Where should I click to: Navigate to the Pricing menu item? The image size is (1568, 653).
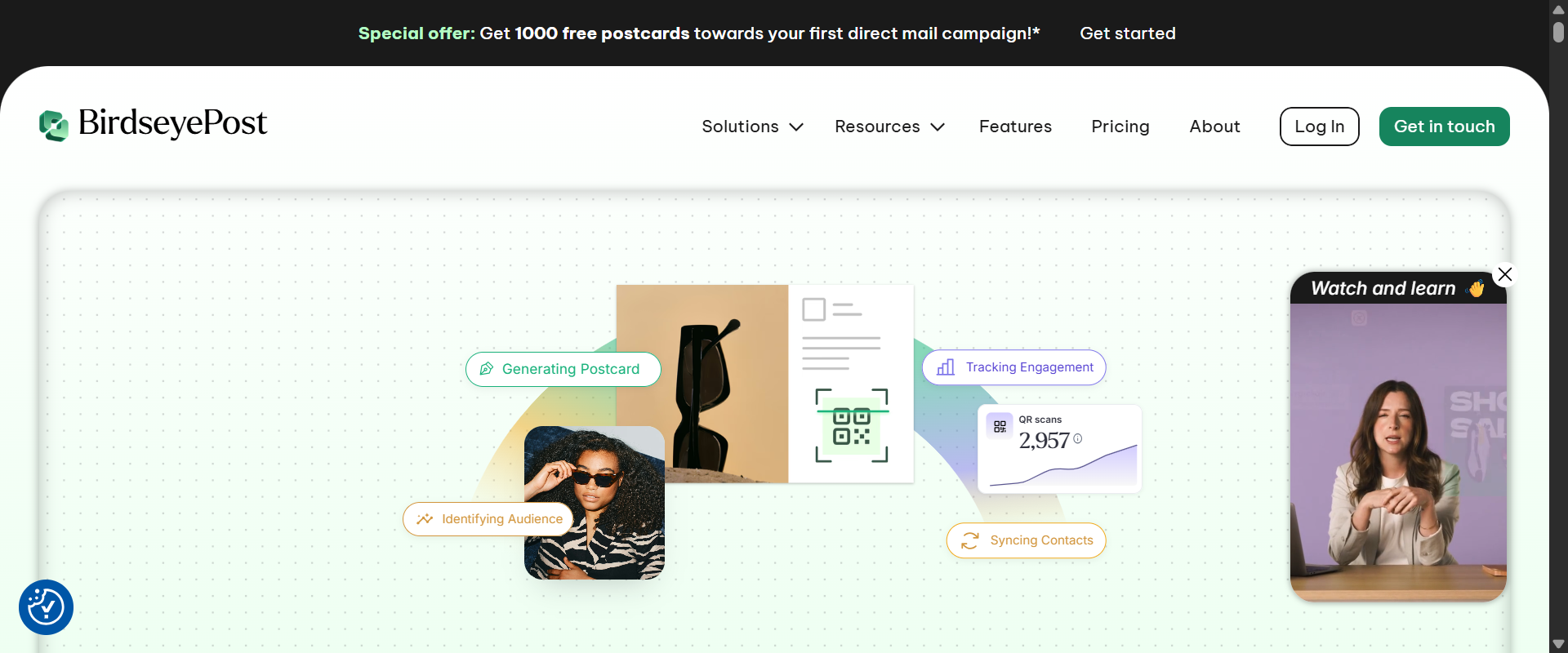(x=1120, y=127)
